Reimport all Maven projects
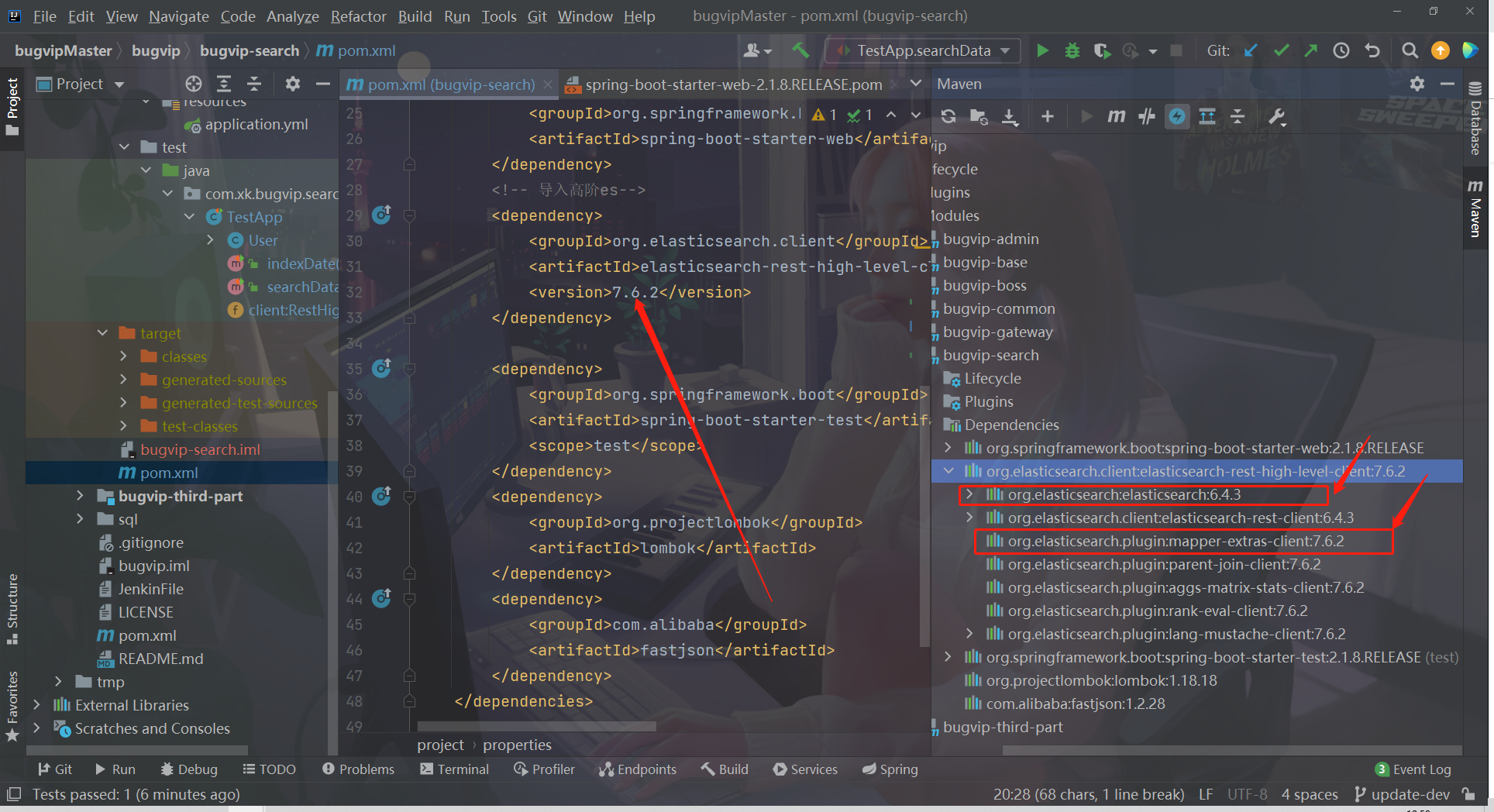Screen dimensions: 1494x812 tap(948, 116)
